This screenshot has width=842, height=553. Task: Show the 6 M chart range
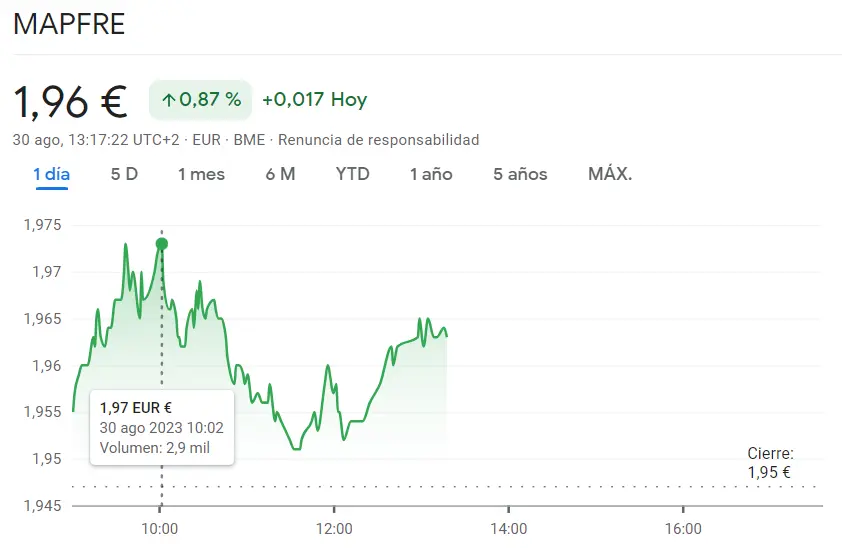click(x=280, y=174)
